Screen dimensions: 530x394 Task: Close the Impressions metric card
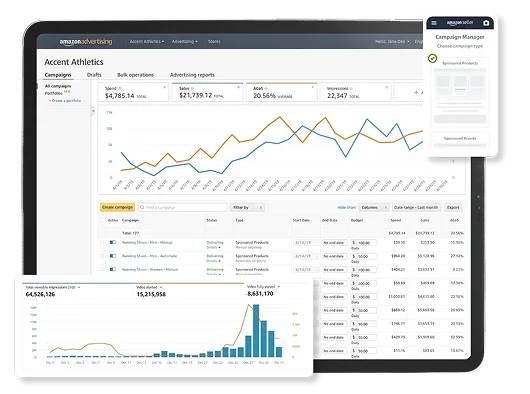(x=387, y=87)
